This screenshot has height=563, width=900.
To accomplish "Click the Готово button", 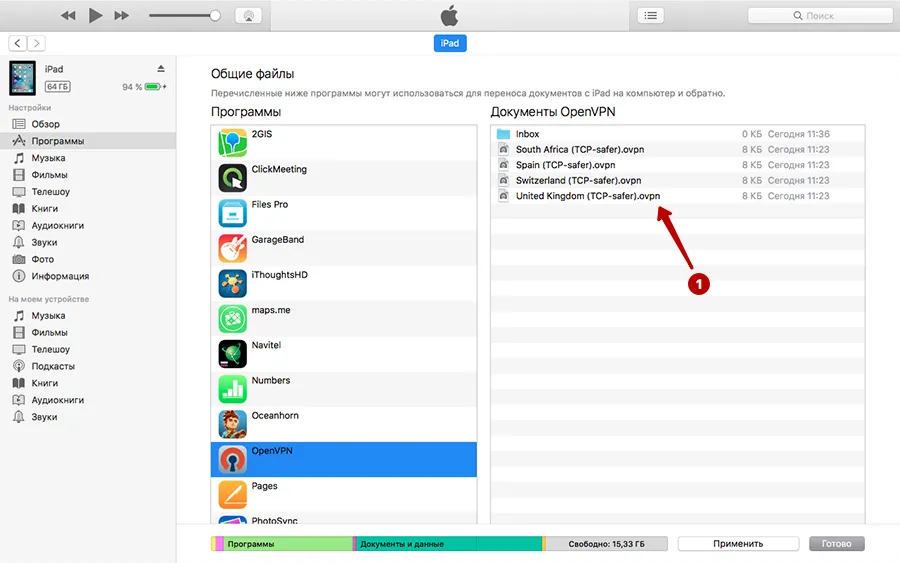I will (x=836, y=543).
